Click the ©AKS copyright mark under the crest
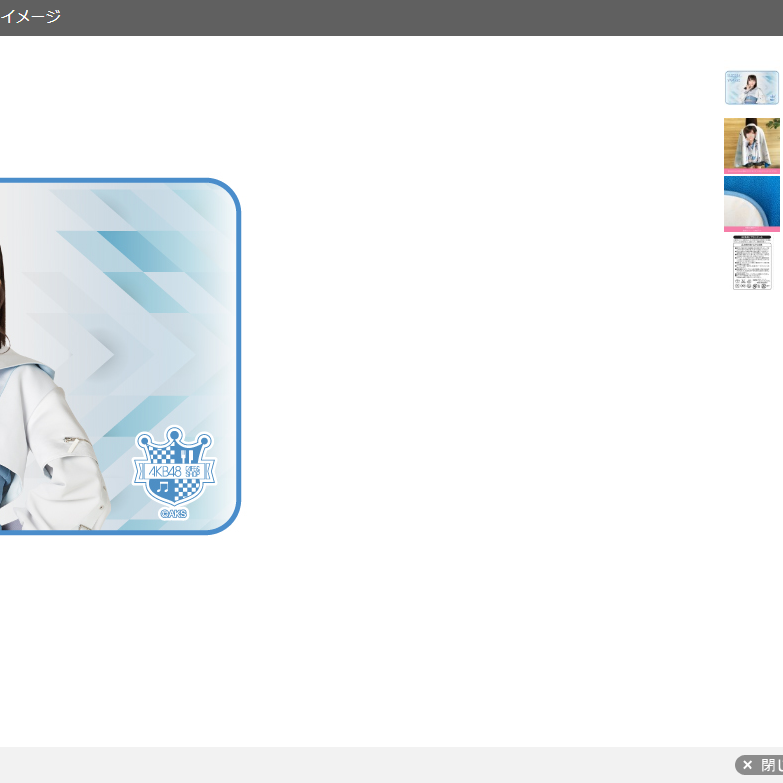The image size is (783, 783). click(x=173, y=514)
